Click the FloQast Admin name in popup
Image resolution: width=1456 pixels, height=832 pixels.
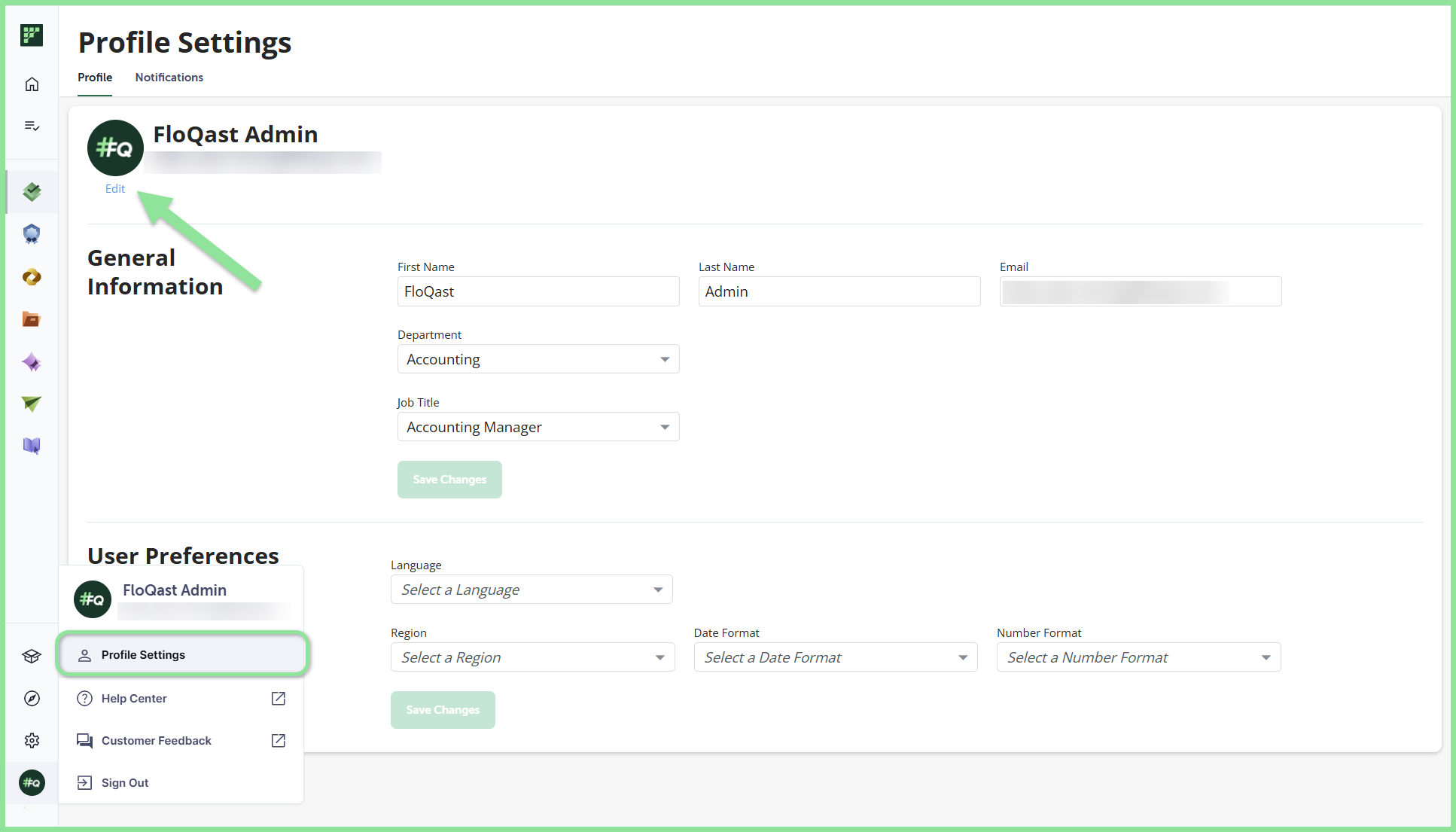[175, 590]
